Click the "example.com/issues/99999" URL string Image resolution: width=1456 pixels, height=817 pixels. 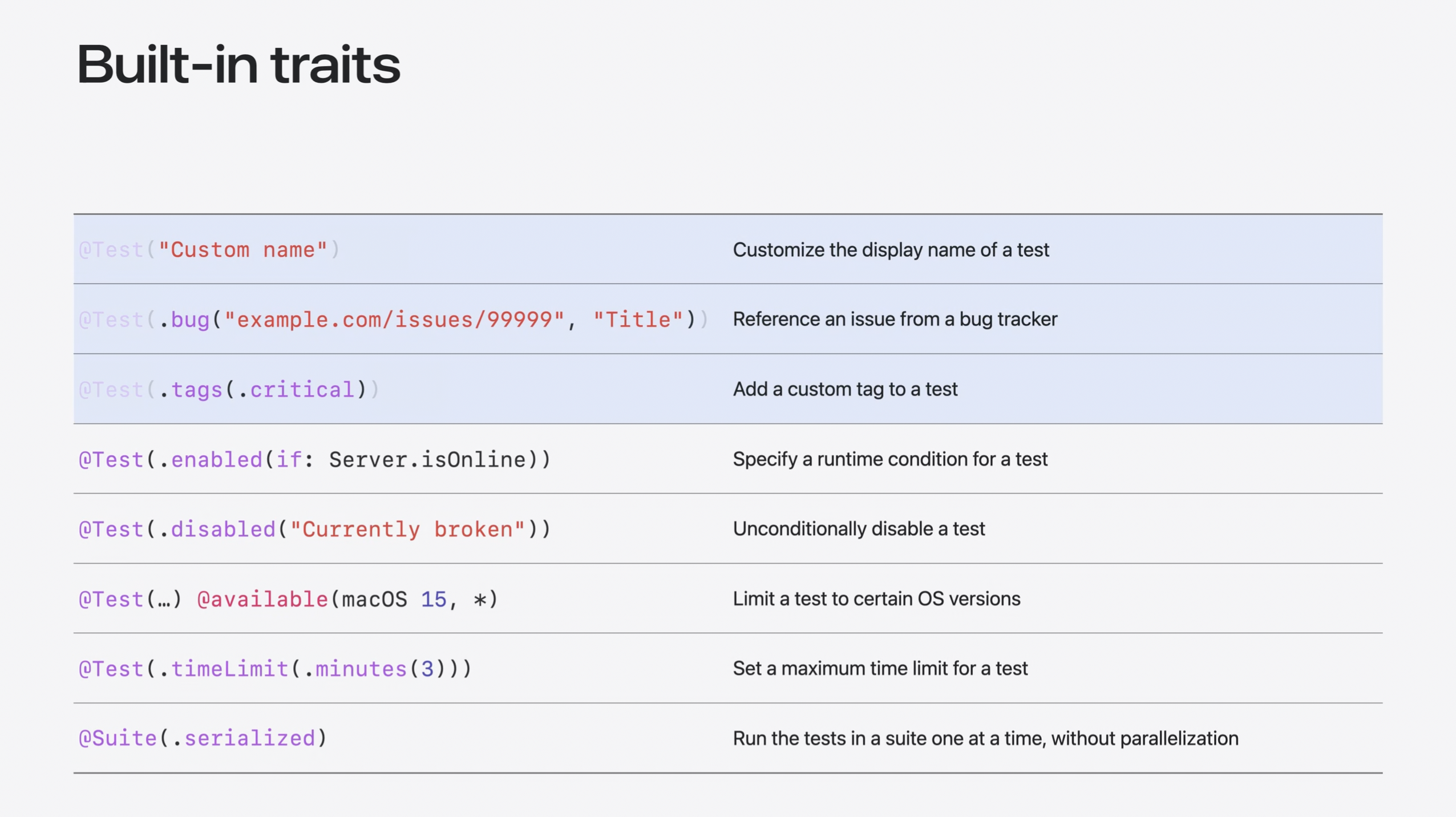pyautogui.click(x=394, y=319)
